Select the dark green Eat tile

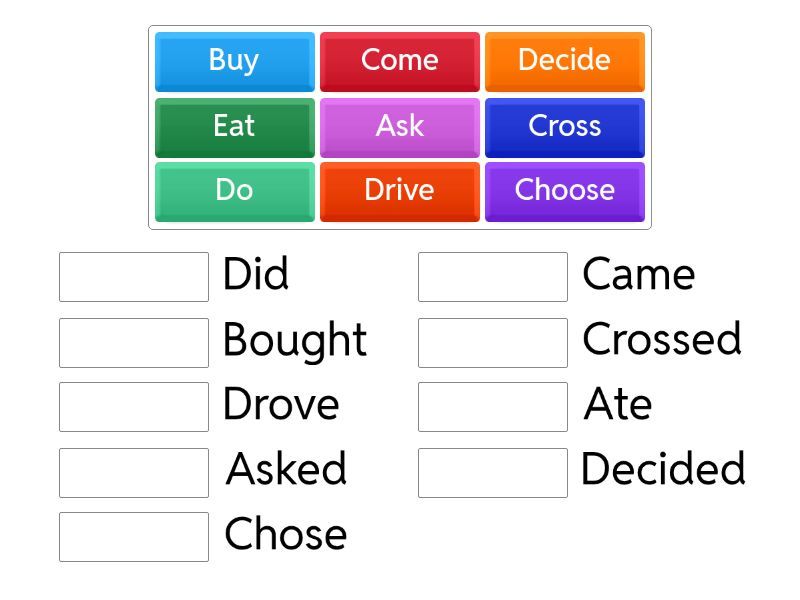point(234,126)
